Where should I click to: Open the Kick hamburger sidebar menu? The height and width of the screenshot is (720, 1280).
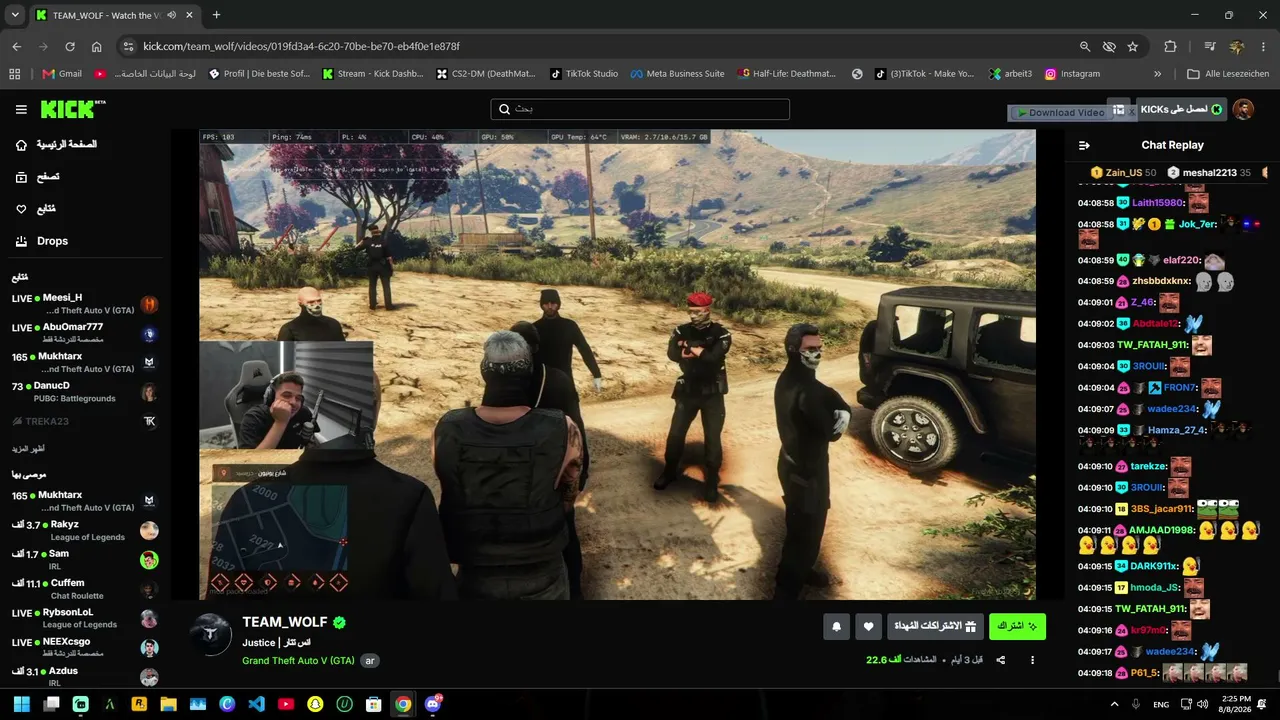[21, 109]
